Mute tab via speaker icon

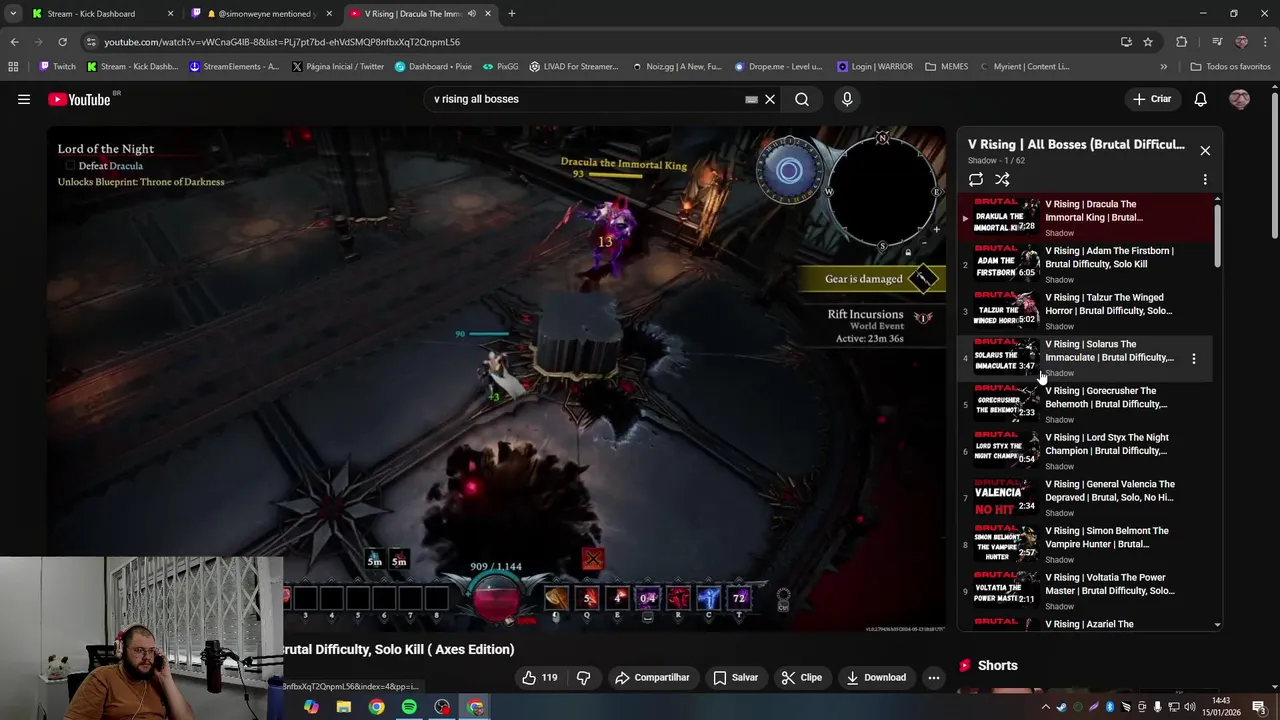[471, 14]
